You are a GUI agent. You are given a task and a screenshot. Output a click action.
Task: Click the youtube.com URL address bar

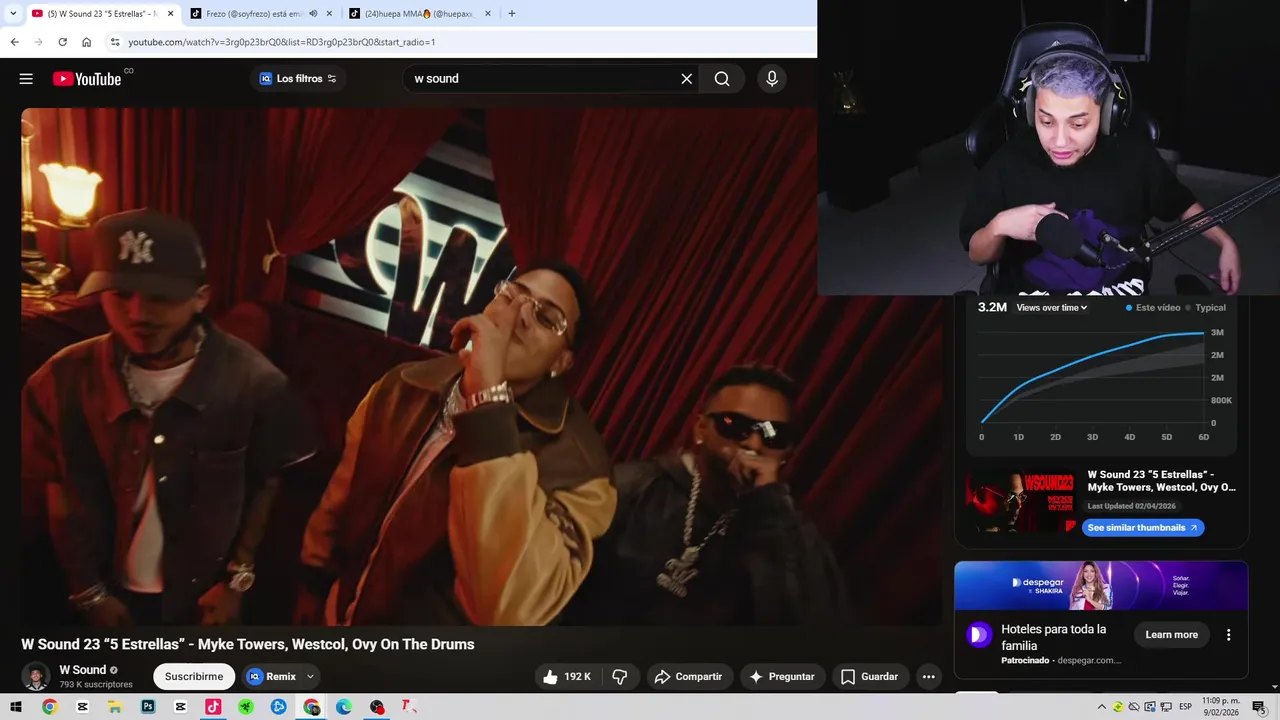tap(462, 42)
